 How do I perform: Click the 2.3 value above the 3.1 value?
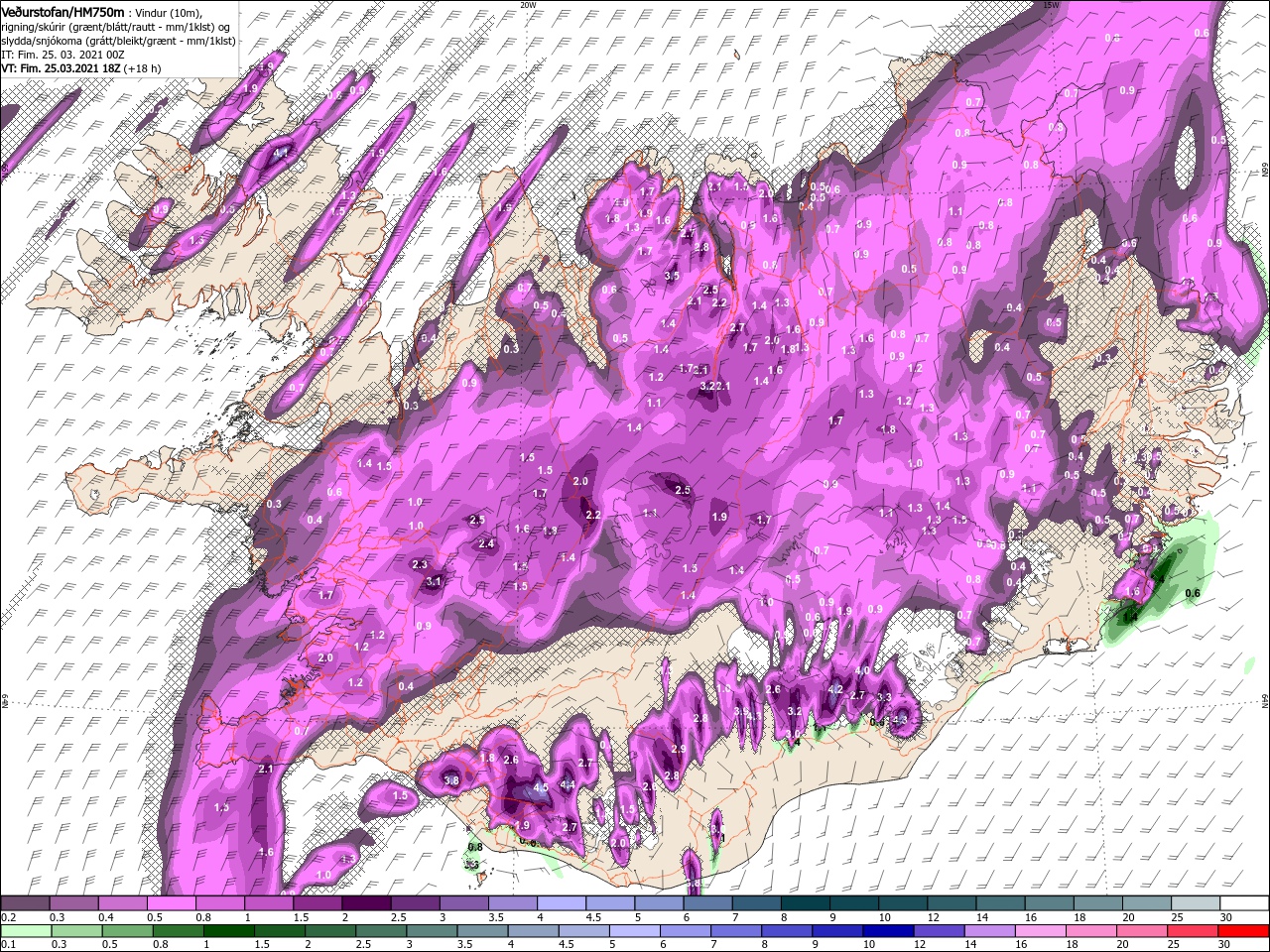[420, 564]
